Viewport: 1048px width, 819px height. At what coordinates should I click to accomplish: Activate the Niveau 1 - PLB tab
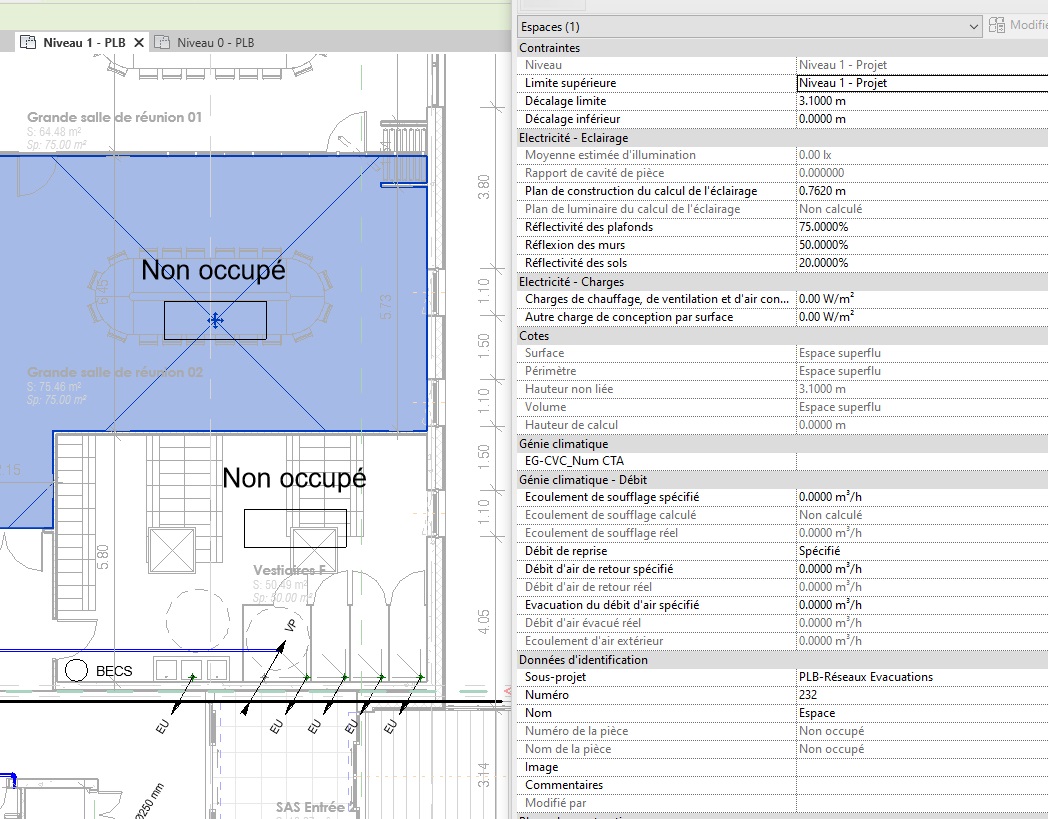point(83,42)
